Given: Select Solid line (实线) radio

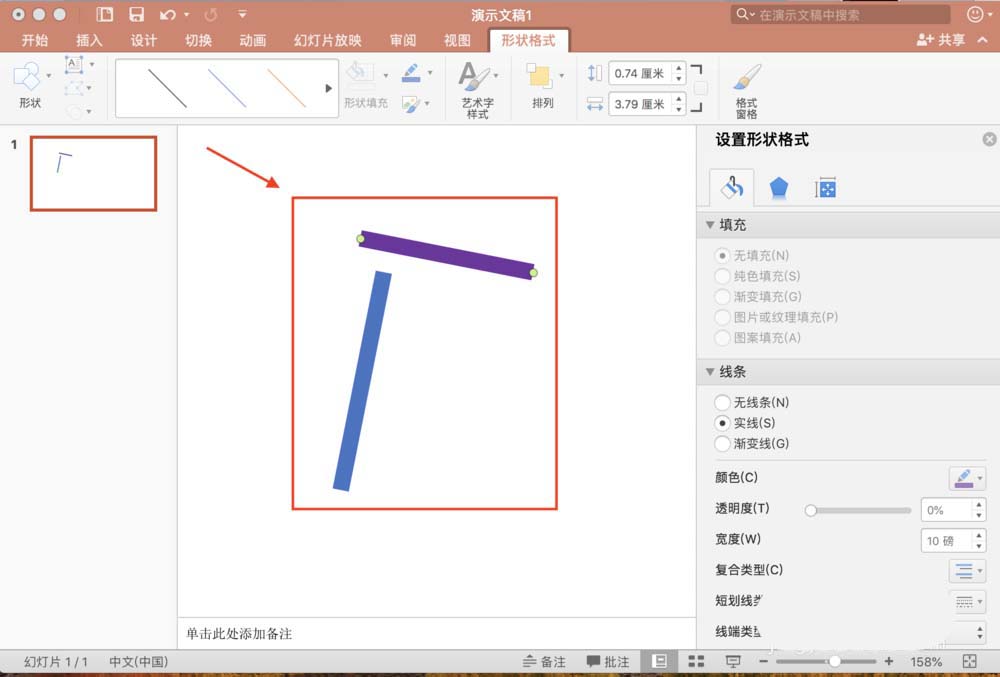Looking at the screenshot, I should [x=722, y=423].
